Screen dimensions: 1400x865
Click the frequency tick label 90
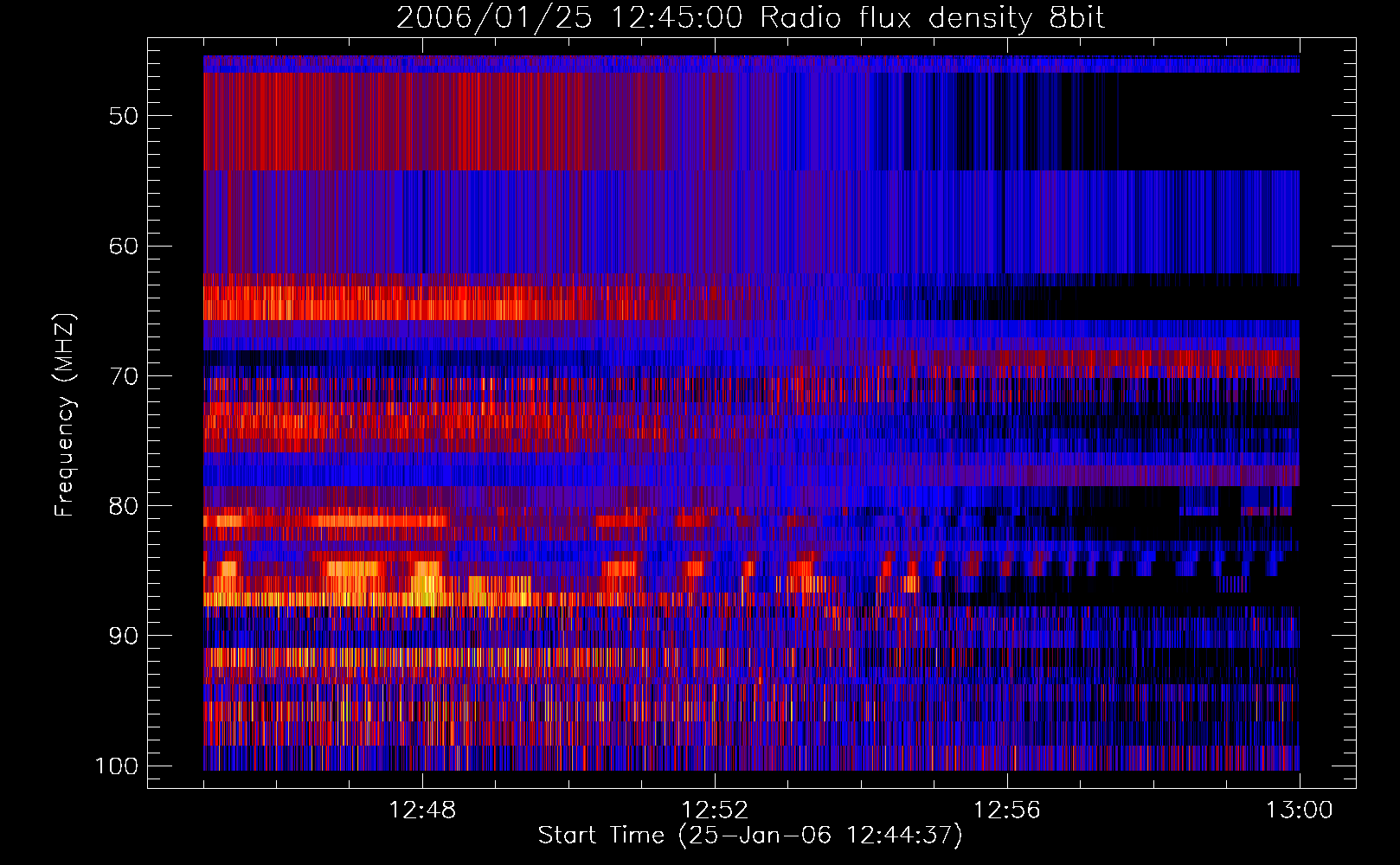point(124,636)
